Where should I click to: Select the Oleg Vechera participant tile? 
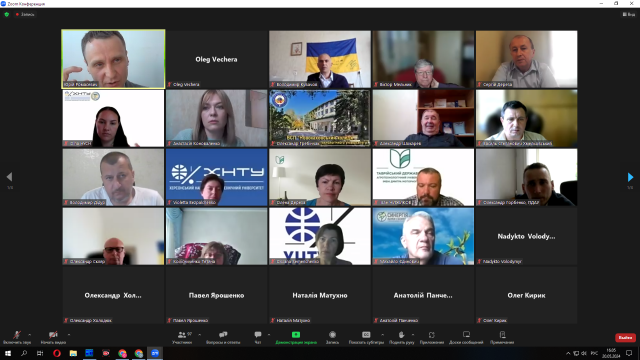click(x=216, y=59)
